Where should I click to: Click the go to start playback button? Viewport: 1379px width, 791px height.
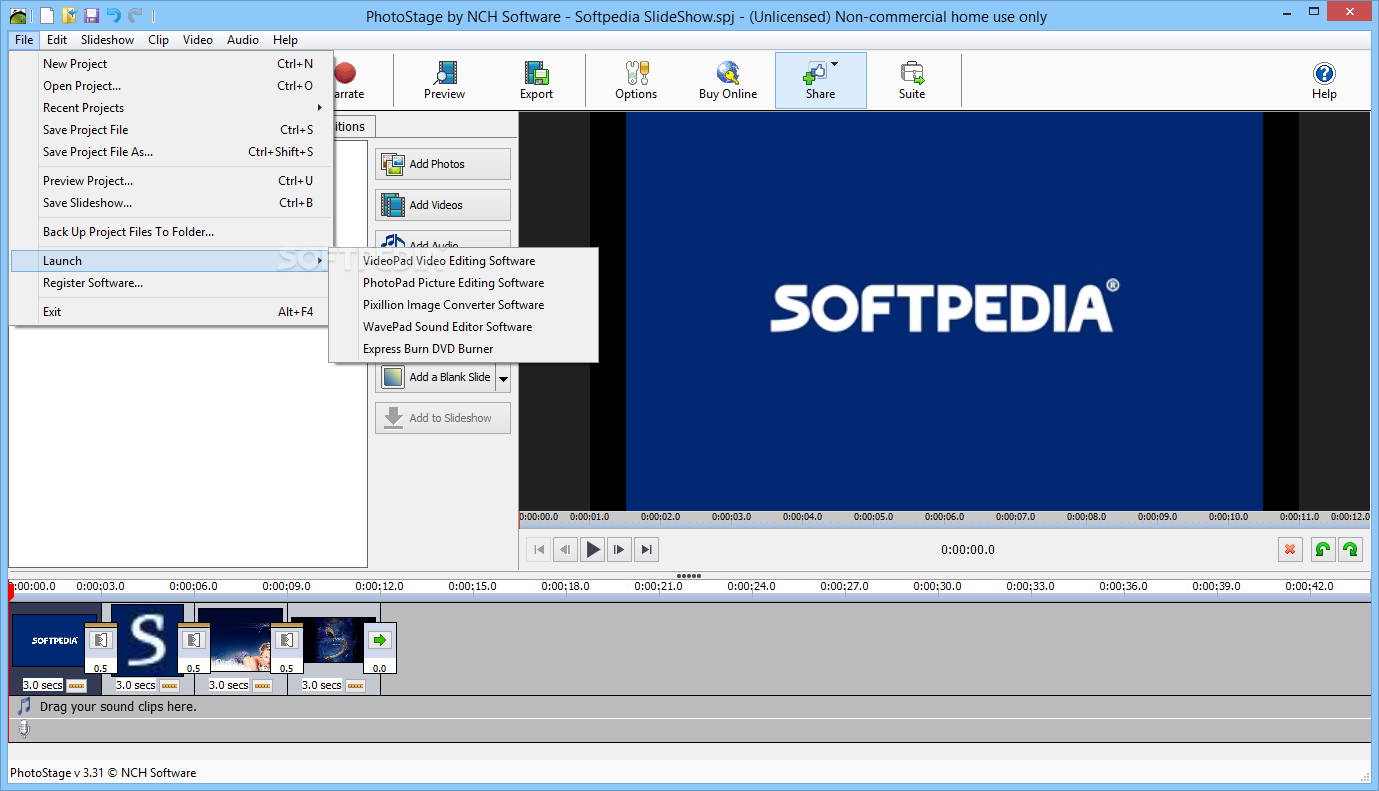(x=538, y=549)
